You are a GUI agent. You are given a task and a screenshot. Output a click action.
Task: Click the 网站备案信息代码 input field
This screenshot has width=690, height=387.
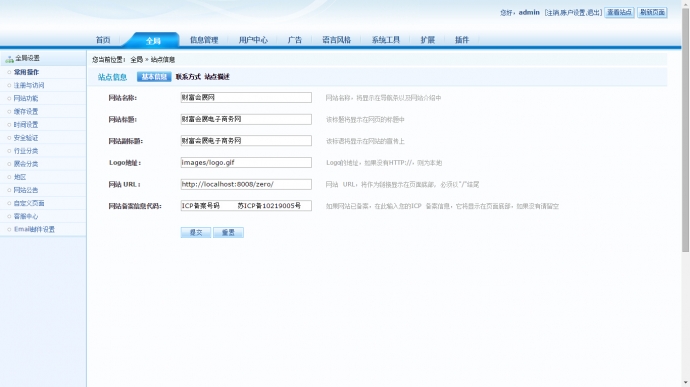(x=246, y=206)
